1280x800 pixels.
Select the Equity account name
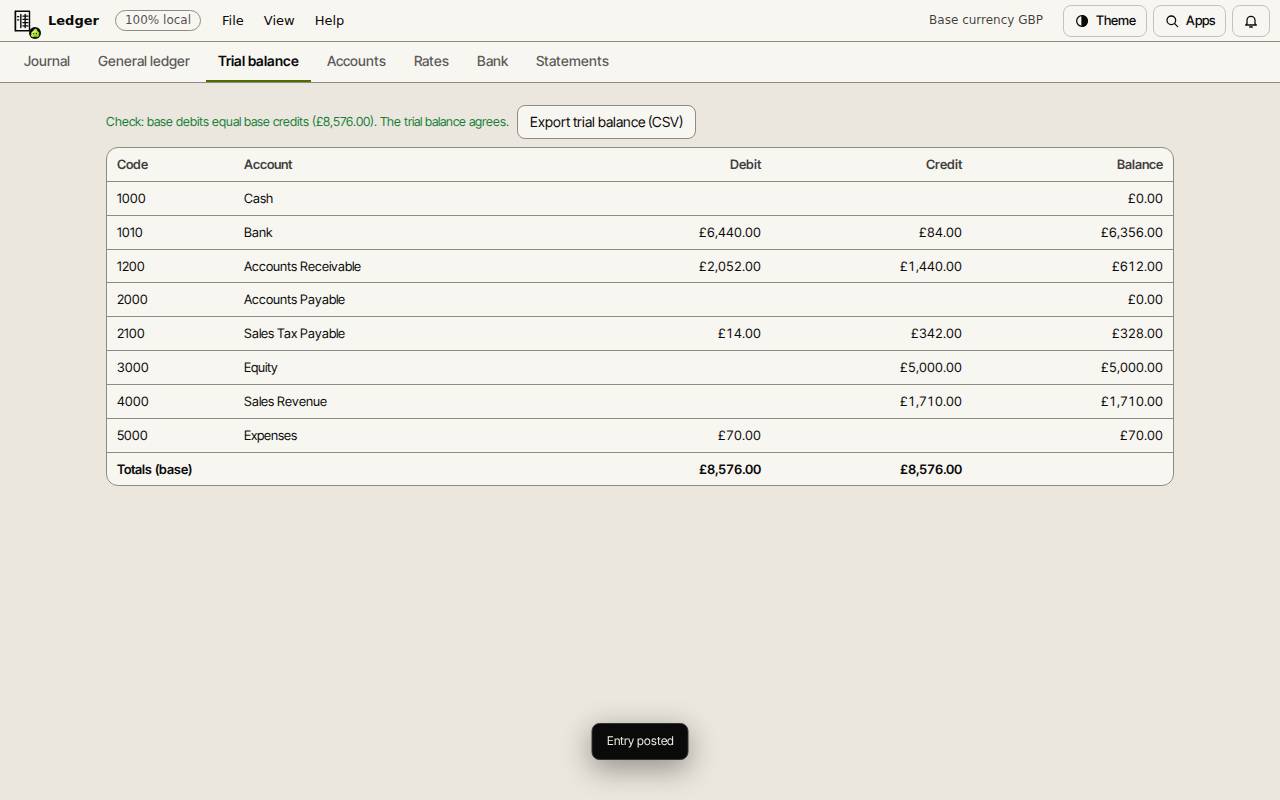(x=261, y=367)
